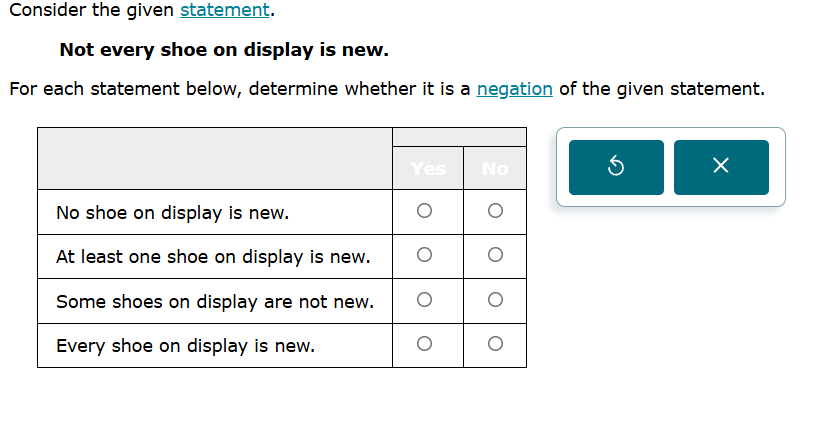
Task: Click the "Every shoe on display is new." text
Action: pos(185,346)
